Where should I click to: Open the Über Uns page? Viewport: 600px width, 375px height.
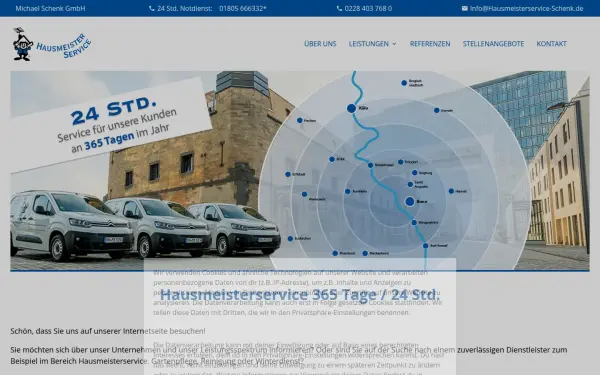(320, 44)
